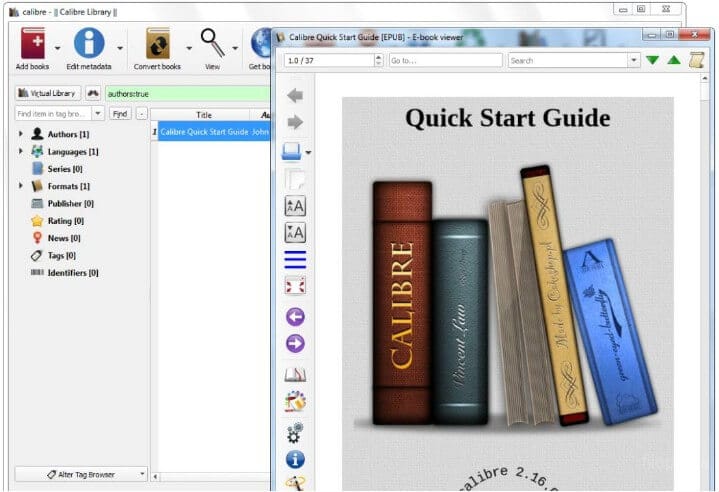Select News [0] in tag browser

tap(64, 238)
